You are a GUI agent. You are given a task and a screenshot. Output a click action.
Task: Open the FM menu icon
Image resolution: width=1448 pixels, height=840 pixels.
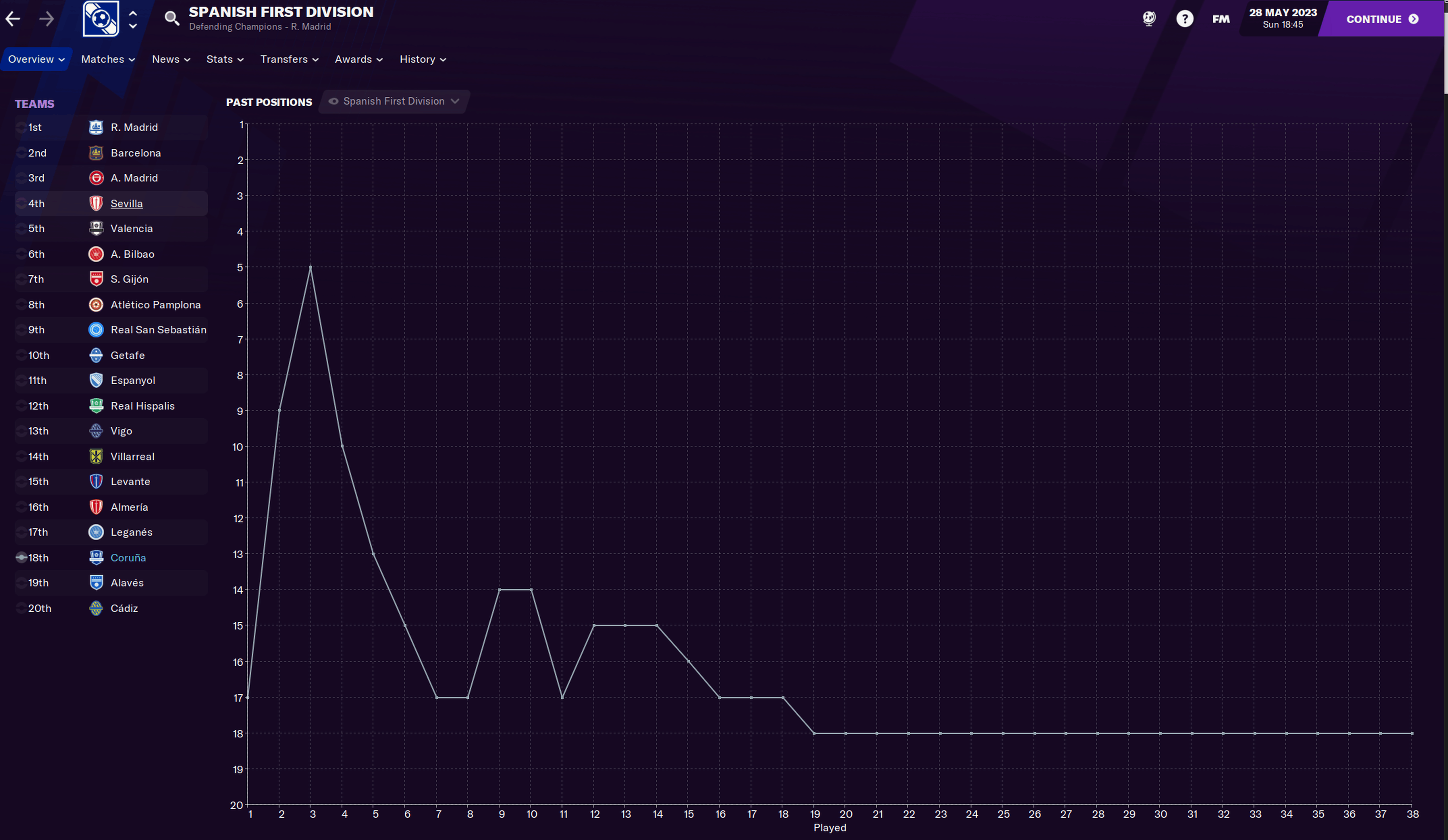click(1221, 19)
